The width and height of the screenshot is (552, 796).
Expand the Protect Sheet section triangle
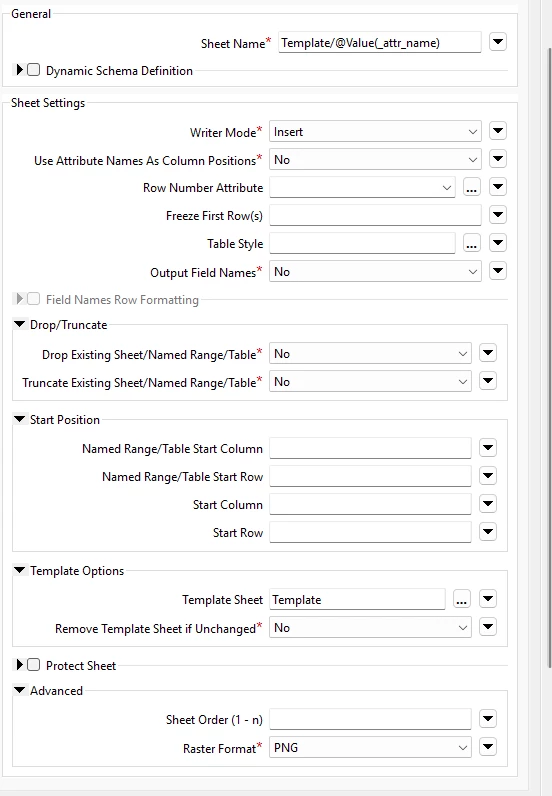tap(19, 665)
